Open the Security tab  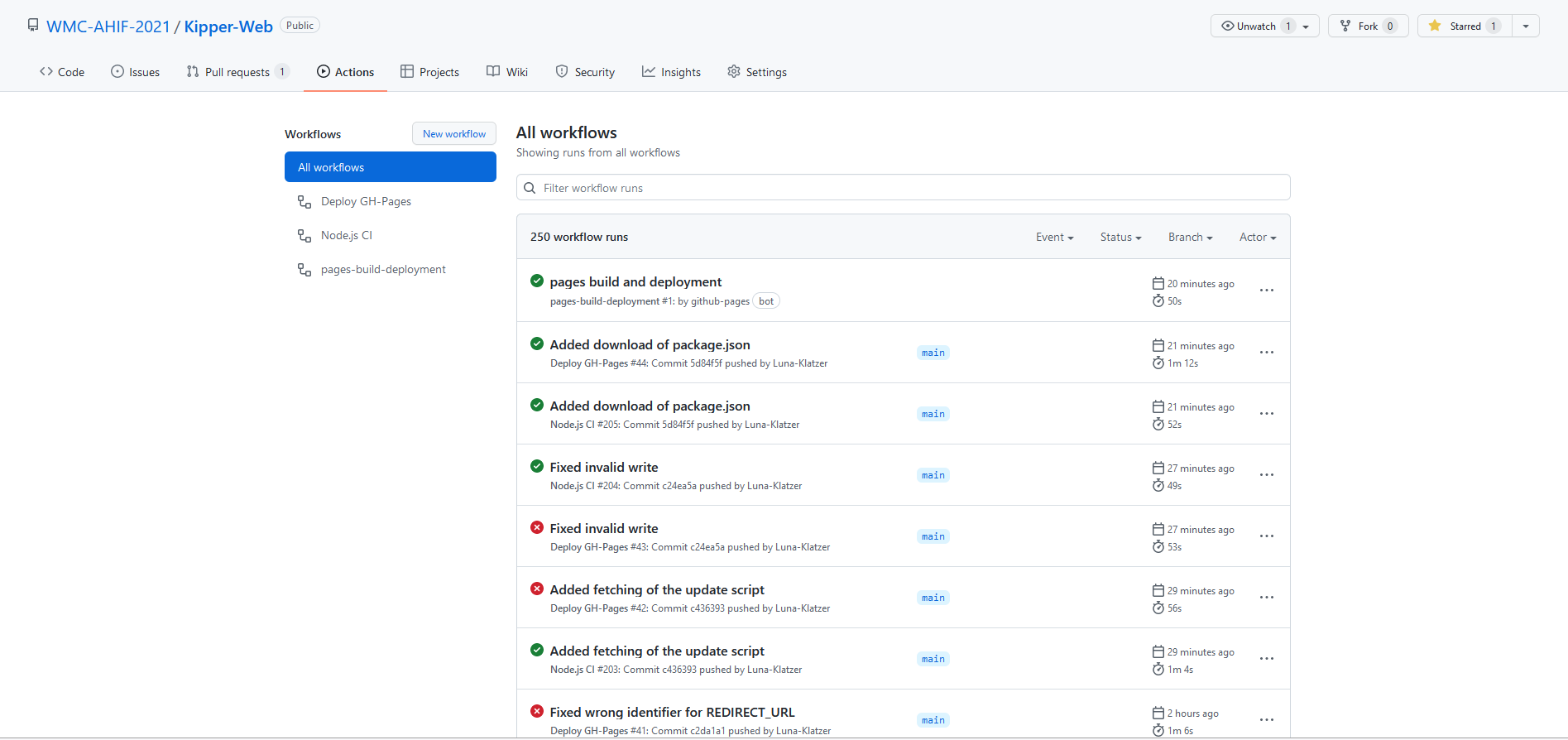point(586,72)
